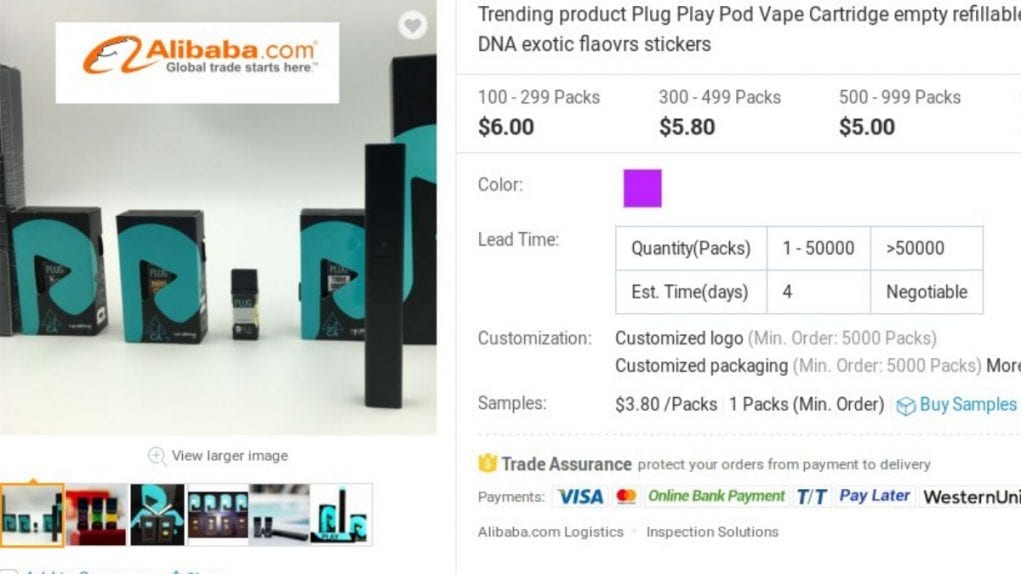Open the Alibaba.com Logistics link
The width and height of the screenshot is (1021, 574).
click(550, 532)
